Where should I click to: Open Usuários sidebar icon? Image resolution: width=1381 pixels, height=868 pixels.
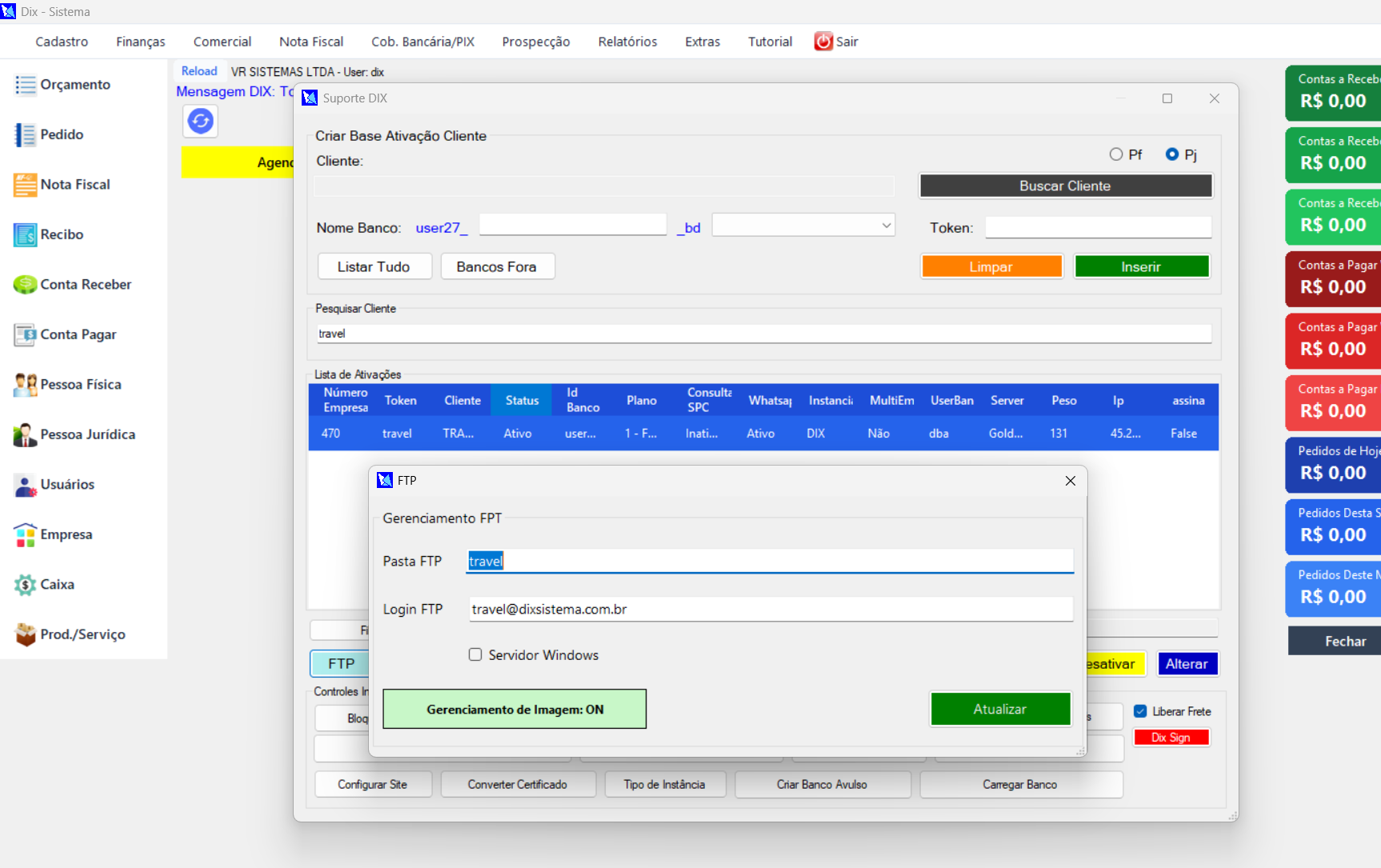pos(26,485)
